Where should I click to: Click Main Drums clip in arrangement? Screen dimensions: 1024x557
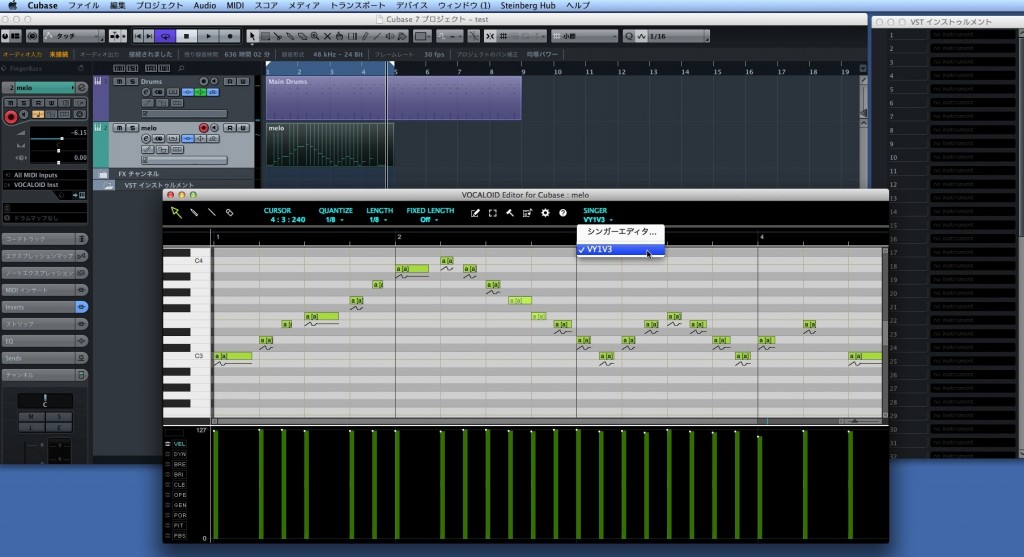click(393, 98)
